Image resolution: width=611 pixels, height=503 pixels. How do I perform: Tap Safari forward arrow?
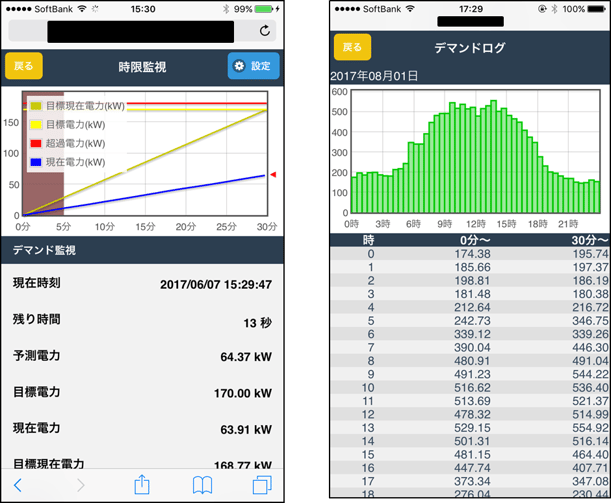point(81,485)
